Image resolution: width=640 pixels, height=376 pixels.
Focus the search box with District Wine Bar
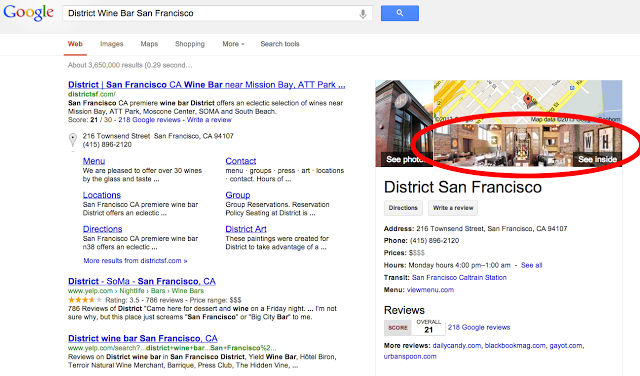217,13
